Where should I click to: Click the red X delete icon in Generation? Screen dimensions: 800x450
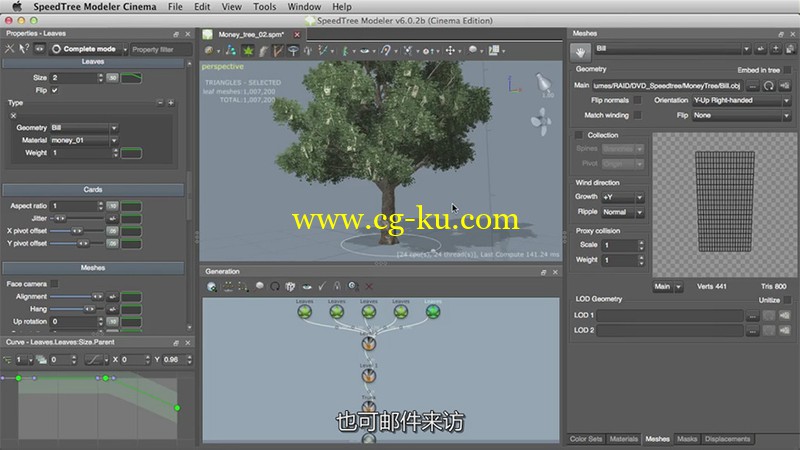(369, 287)
